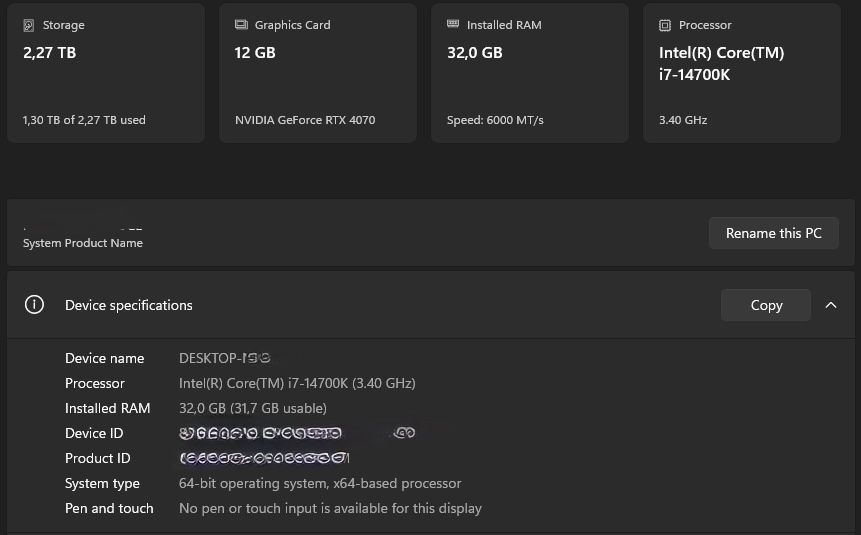Click the 'Pen and touch' label
This screenshot has width=861, height=535.
click(109, 508)
